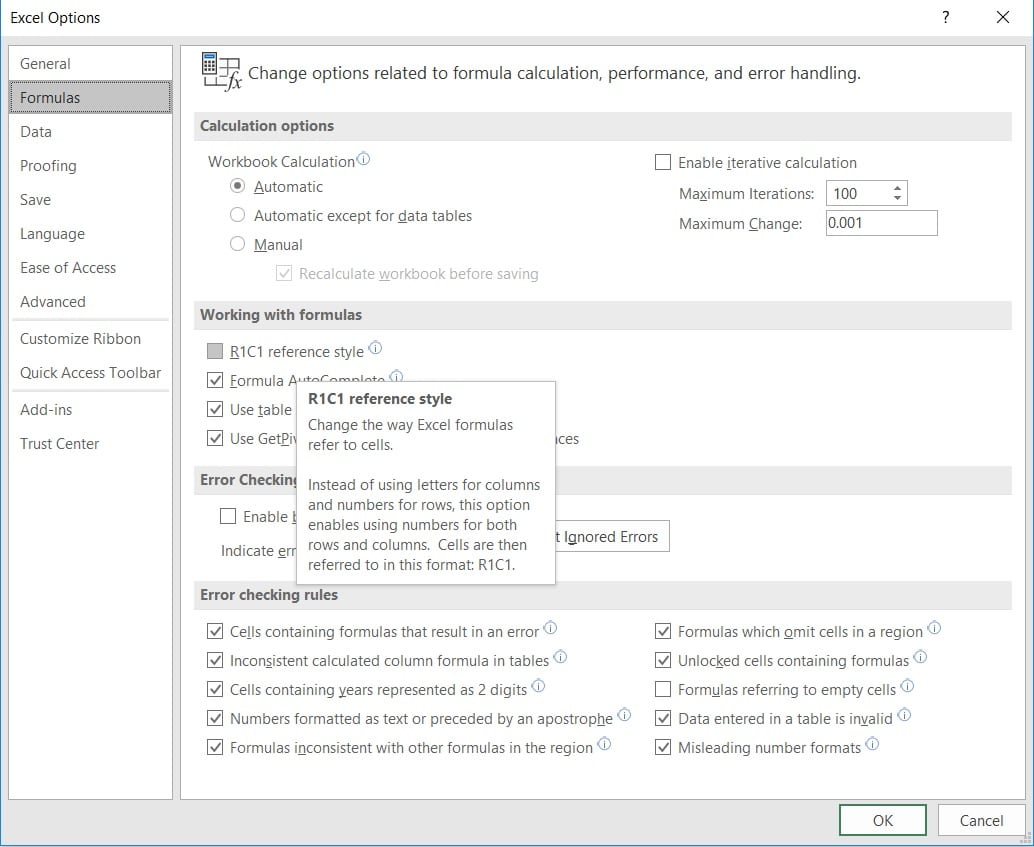Uncheck cells containing formulas that result in error
The width and height of the screenshot is (1034, 847).
215,631
